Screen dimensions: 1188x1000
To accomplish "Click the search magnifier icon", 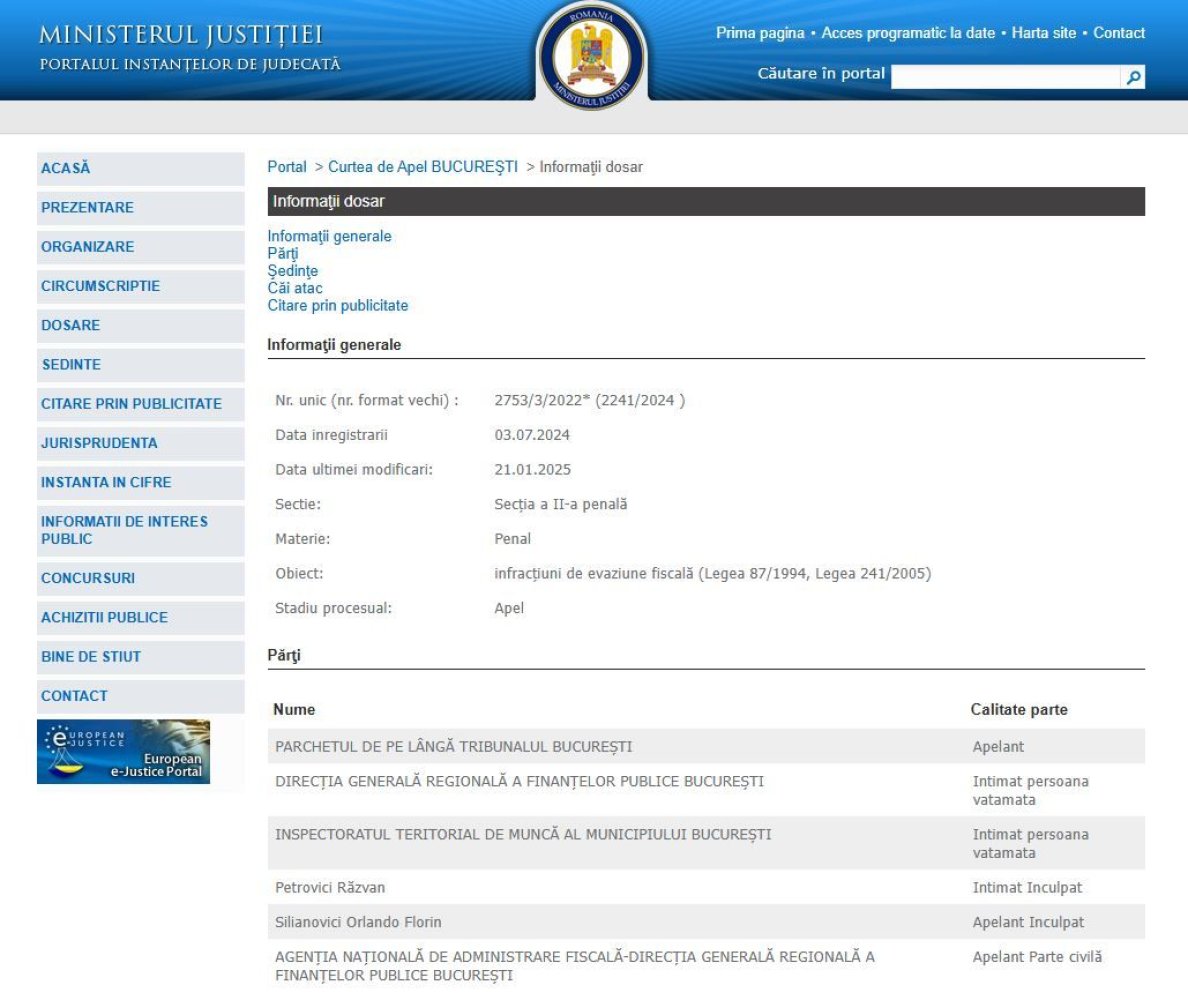I will tap(1133, 77).
